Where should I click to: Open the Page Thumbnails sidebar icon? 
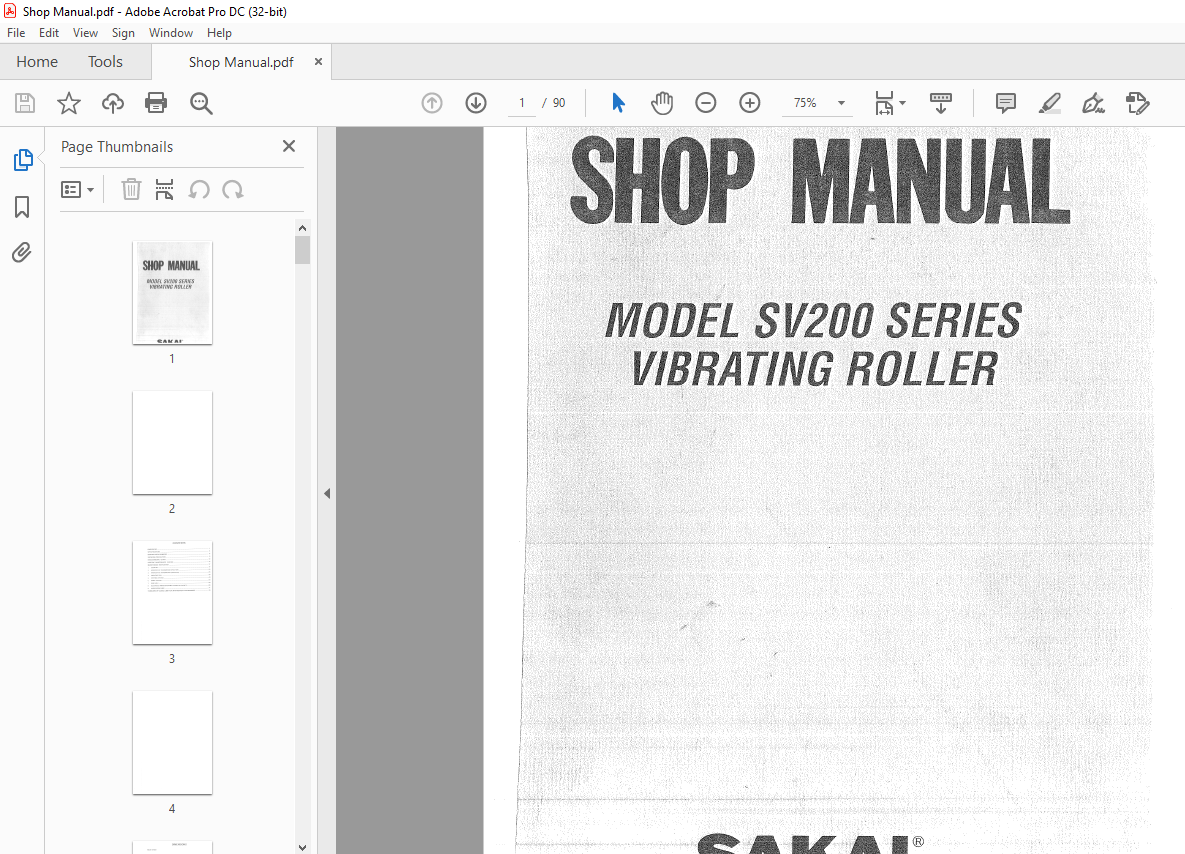coord(23,160)
